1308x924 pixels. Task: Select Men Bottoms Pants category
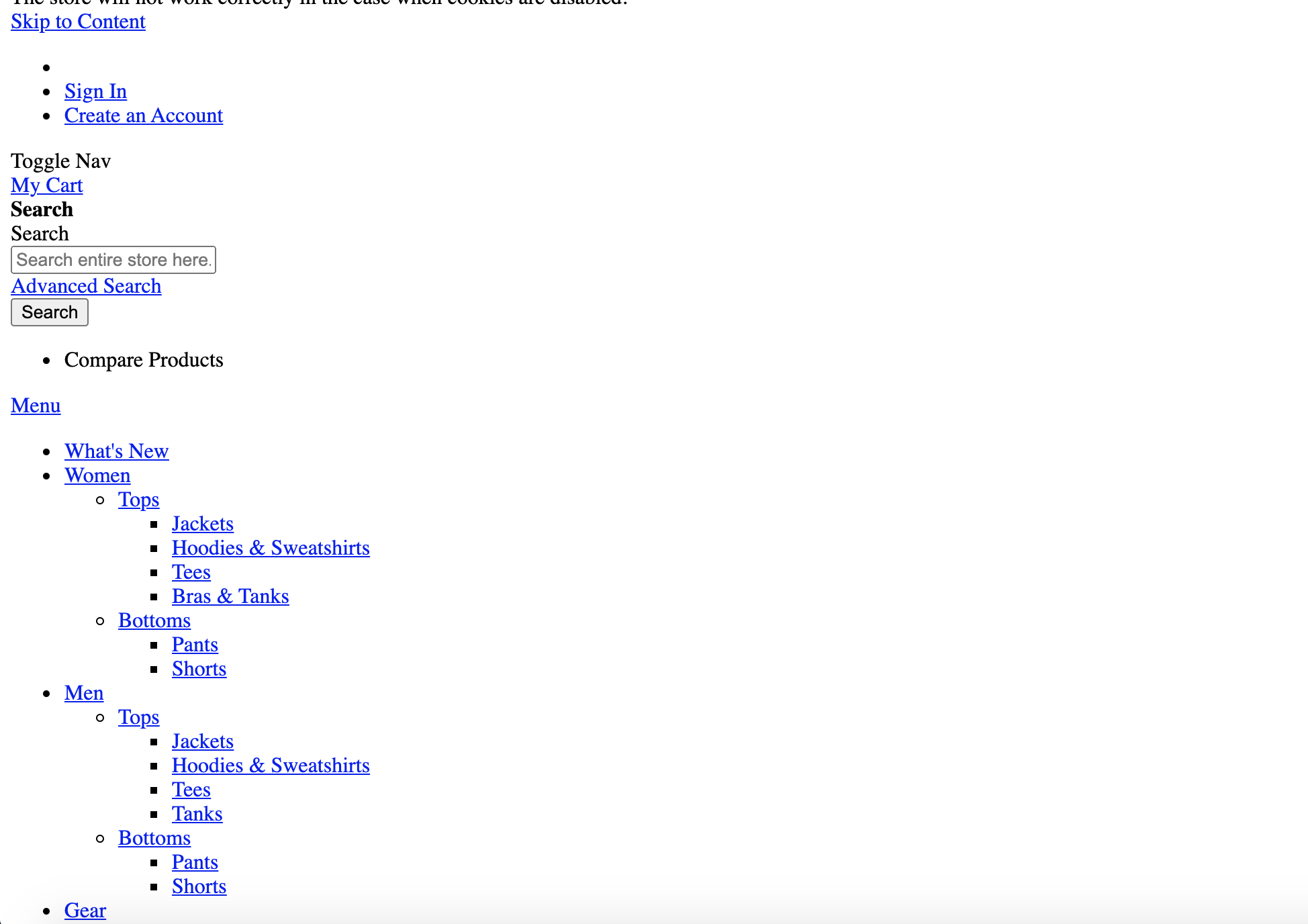(195, 861)
